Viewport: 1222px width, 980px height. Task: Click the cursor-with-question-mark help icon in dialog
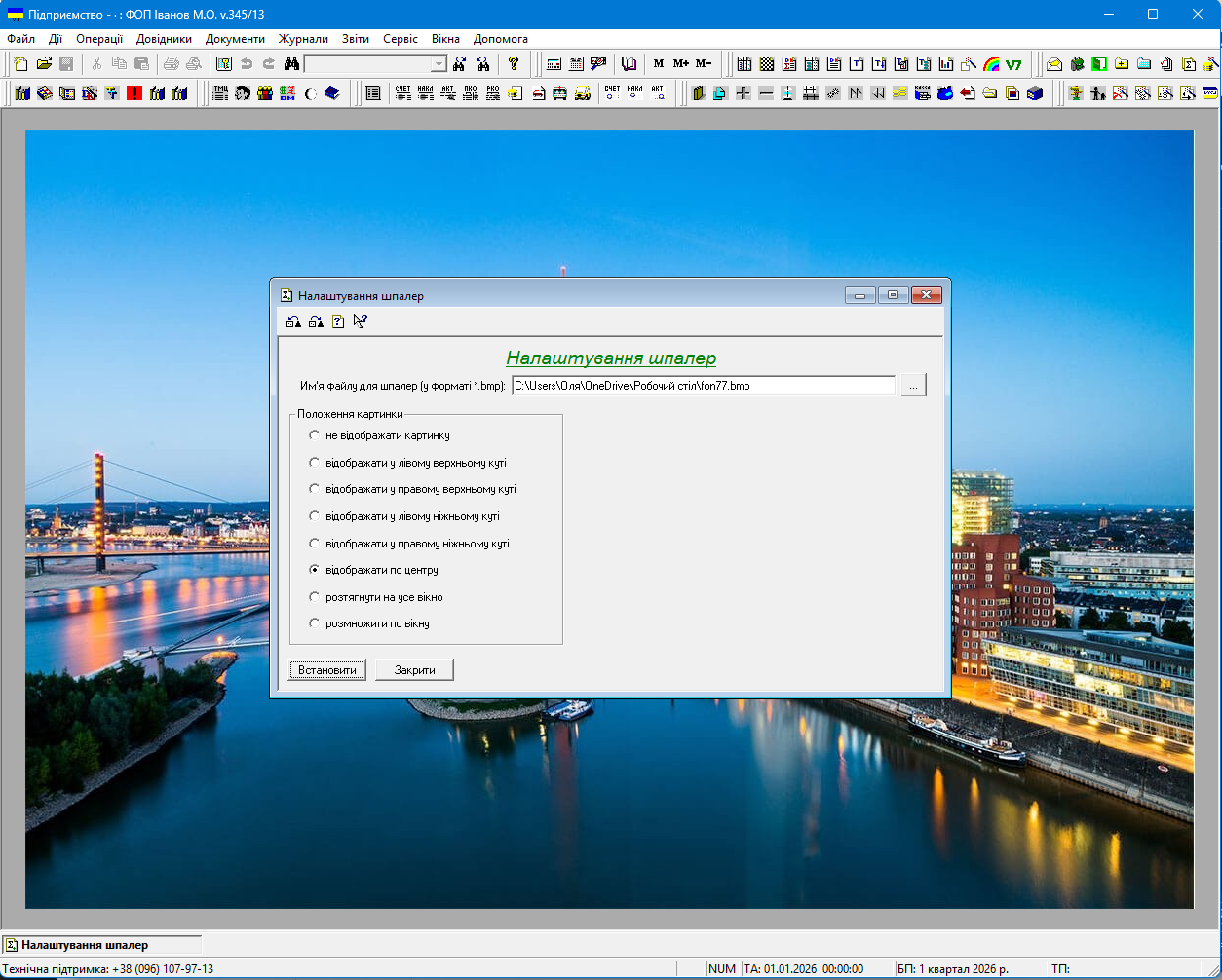[x=360, y=321]
